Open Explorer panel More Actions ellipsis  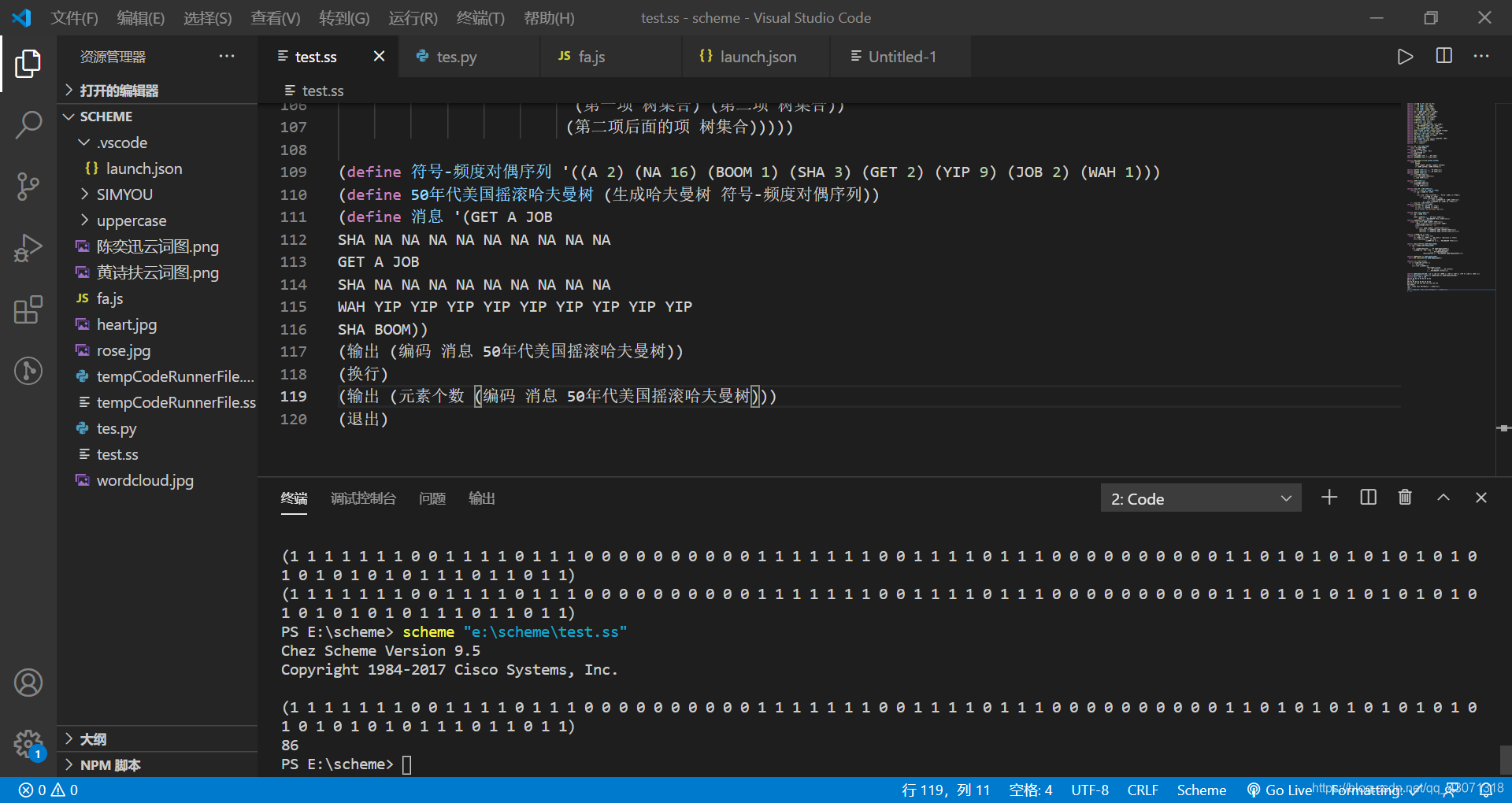tap(227, 56)
